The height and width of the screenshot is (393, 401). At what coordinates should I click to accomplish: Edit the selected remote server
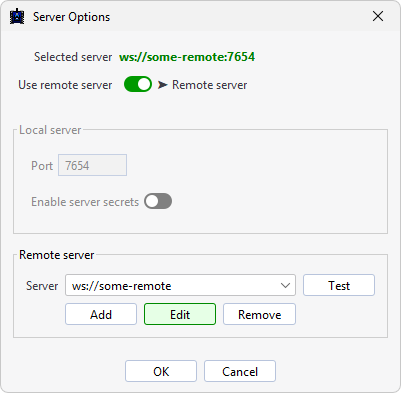[180, 314]
